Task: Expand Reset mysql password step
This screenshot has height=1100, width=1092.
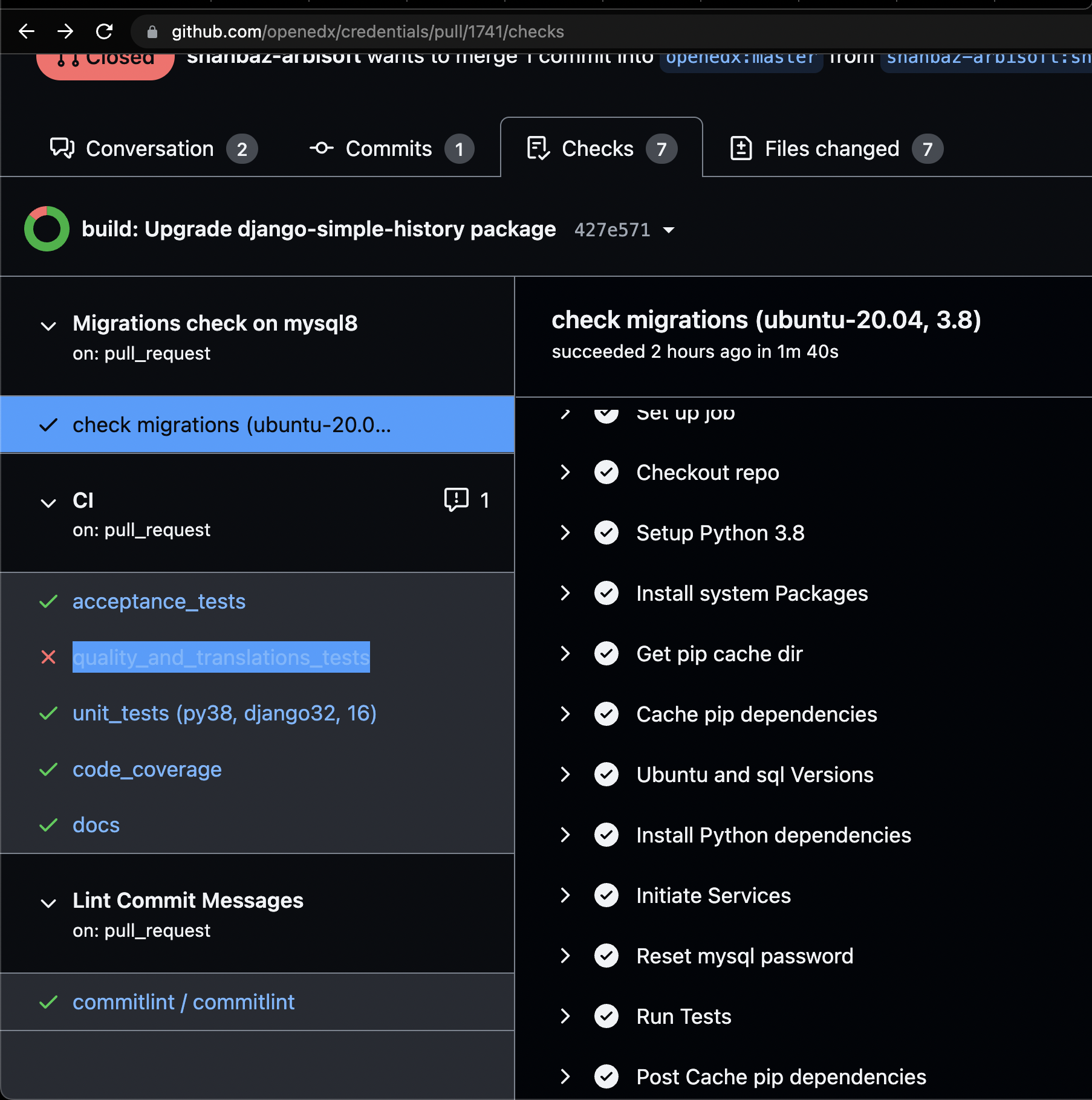Action: tap(565, 956)
